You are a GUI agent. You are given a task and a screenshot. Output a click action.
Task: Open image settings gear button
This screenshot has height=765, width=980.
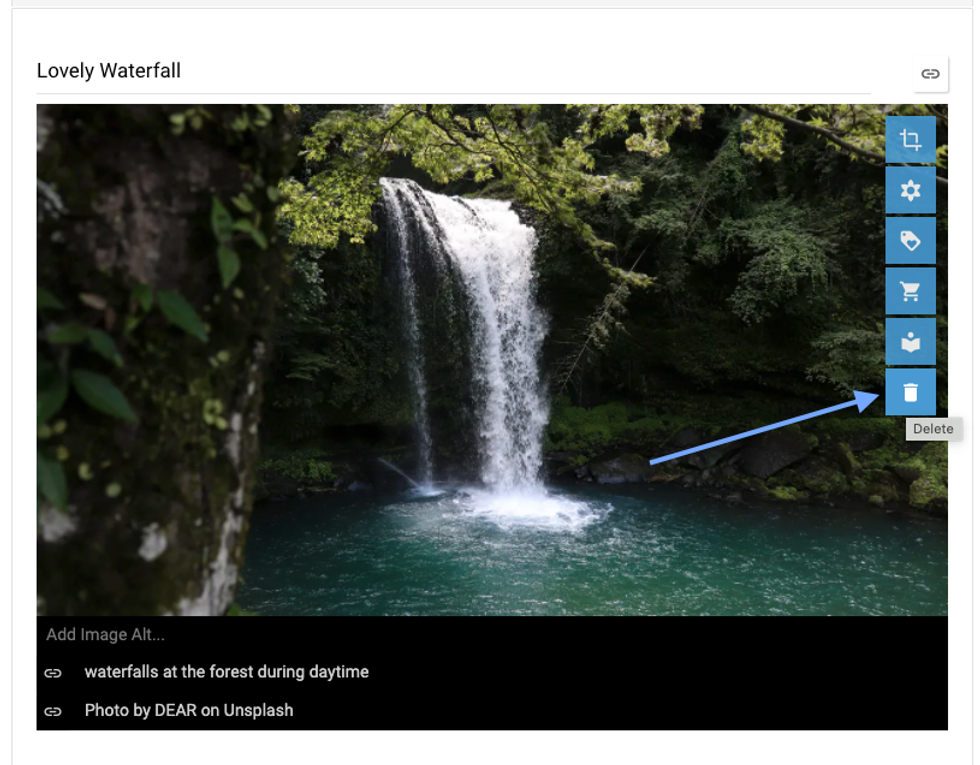[x=910, y=190]
